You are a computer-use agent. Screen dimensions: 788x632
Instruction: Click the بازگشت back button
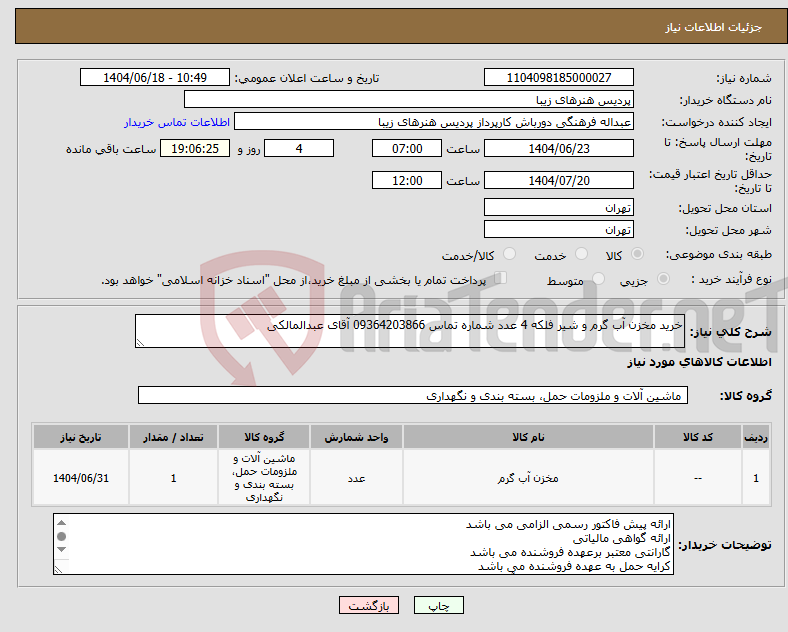(x=369, y=605)
